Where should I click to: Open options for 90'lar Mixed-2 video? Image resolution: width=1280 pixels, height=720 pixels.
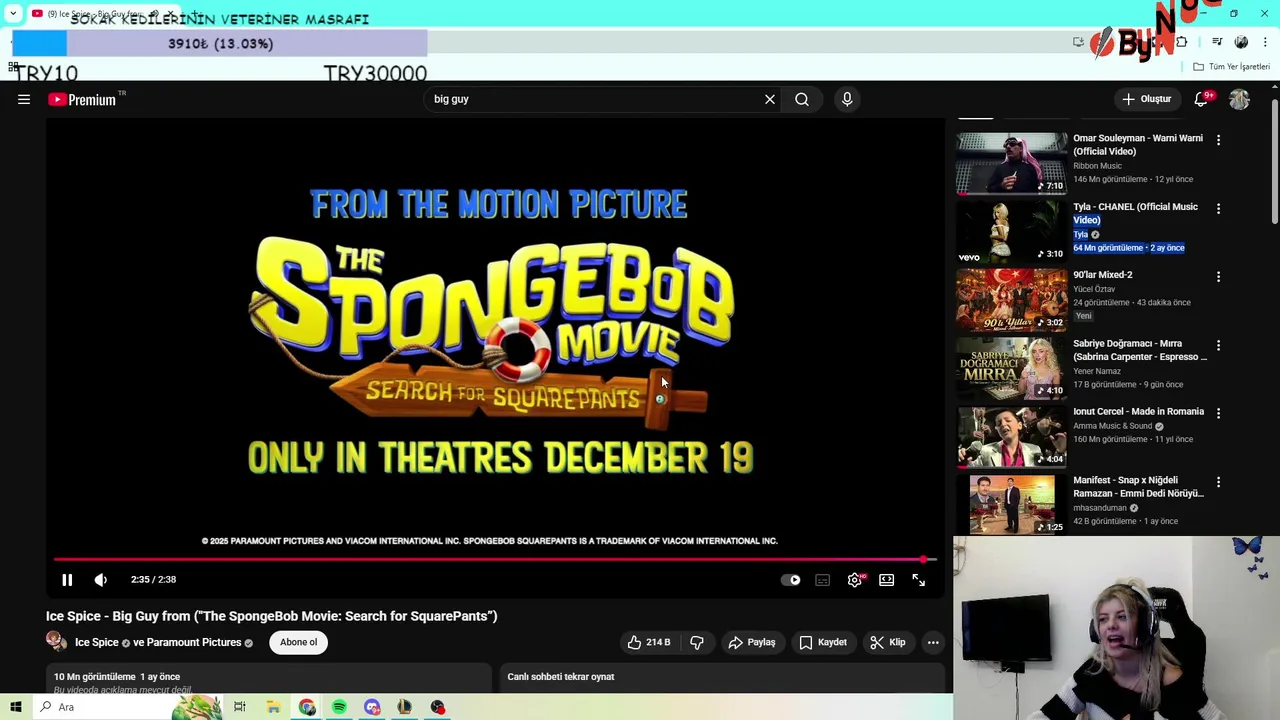(x=1218, y=277)
